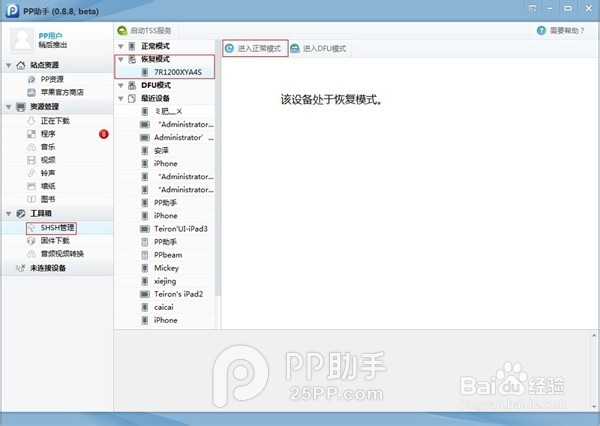
Task: Select the Teiron's iPad2 device
Action: click(165, 294)
